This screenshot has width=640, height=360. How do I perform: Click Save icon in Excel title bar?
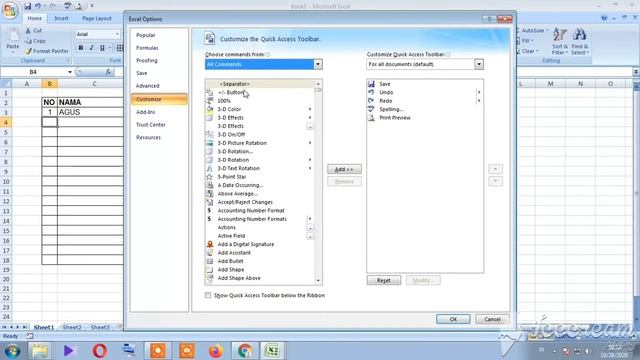click(27, 6)
